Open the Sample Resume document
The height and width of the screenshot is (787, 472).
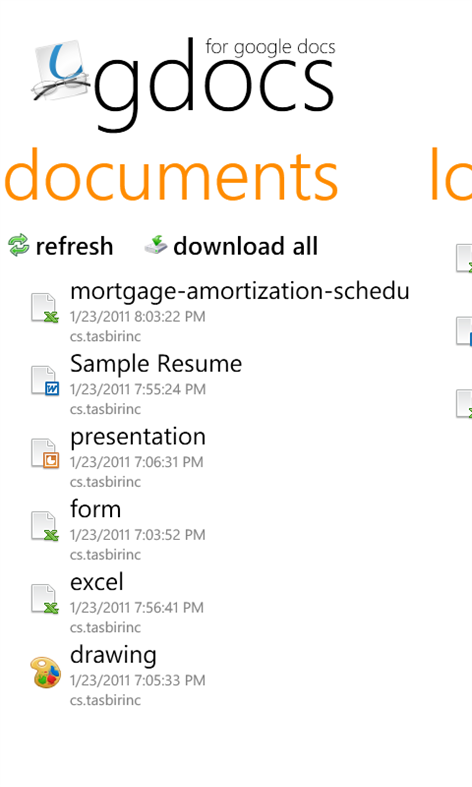(156, 363)
